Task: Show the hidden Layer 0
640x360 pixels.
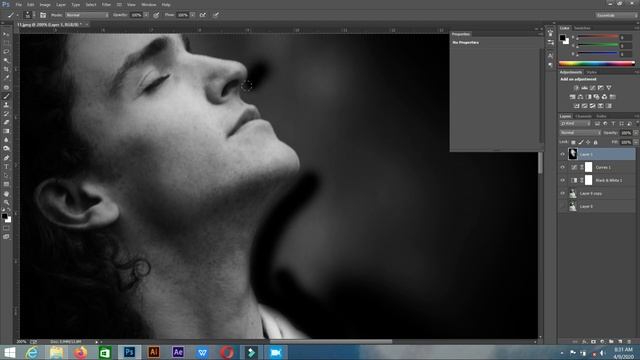Action: pyautogui.click(x=563, y=207)
